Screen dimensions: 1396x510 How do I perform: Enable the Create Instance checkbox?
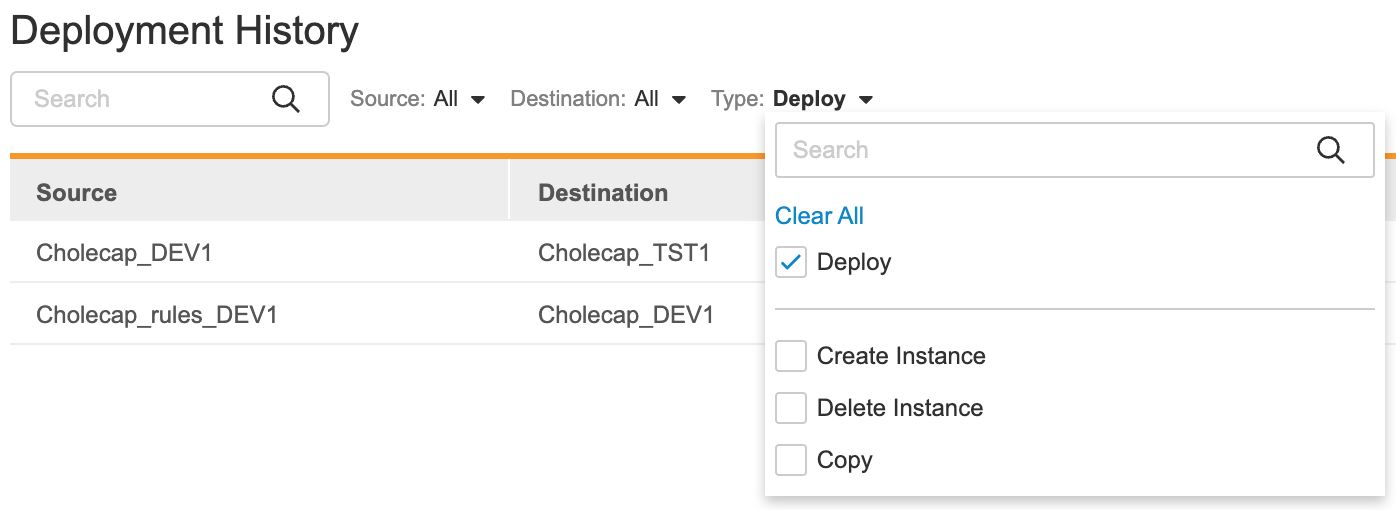point(791,356)
